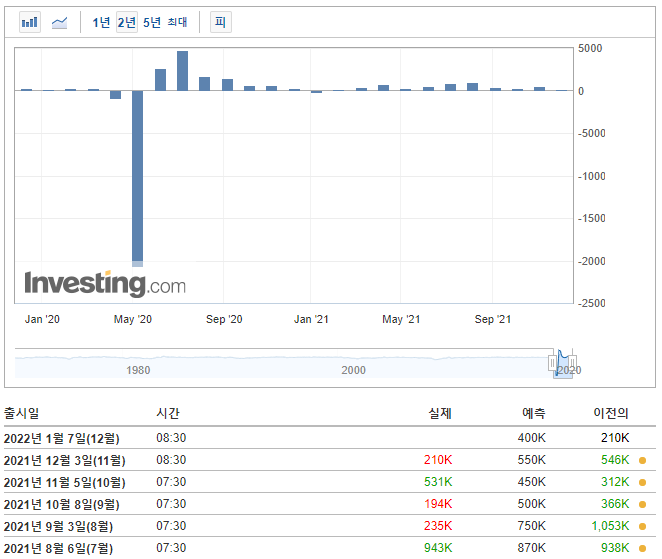Switch to bar chart view icon
The height and width of the screenshot is (559, 662).
30,22
